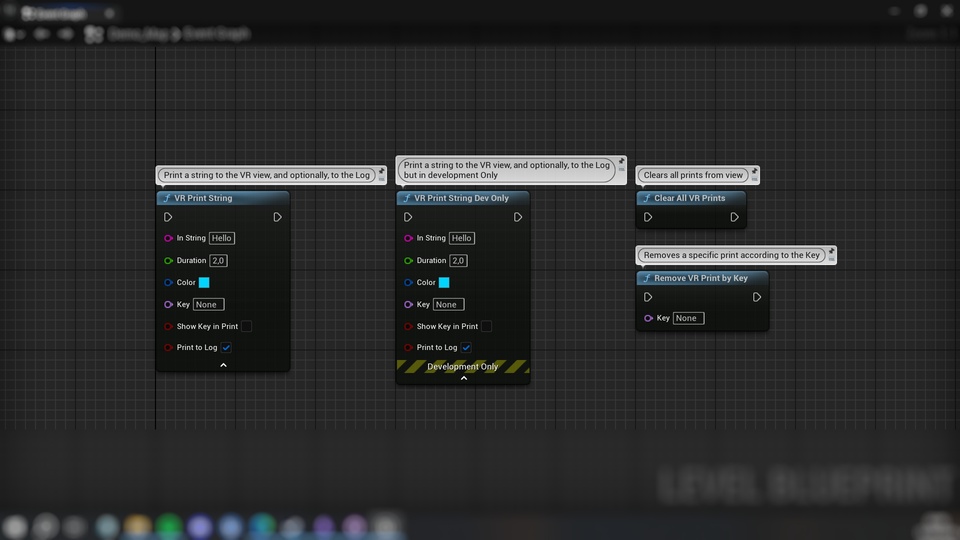Select the VR Print String node title

[203, 198]
